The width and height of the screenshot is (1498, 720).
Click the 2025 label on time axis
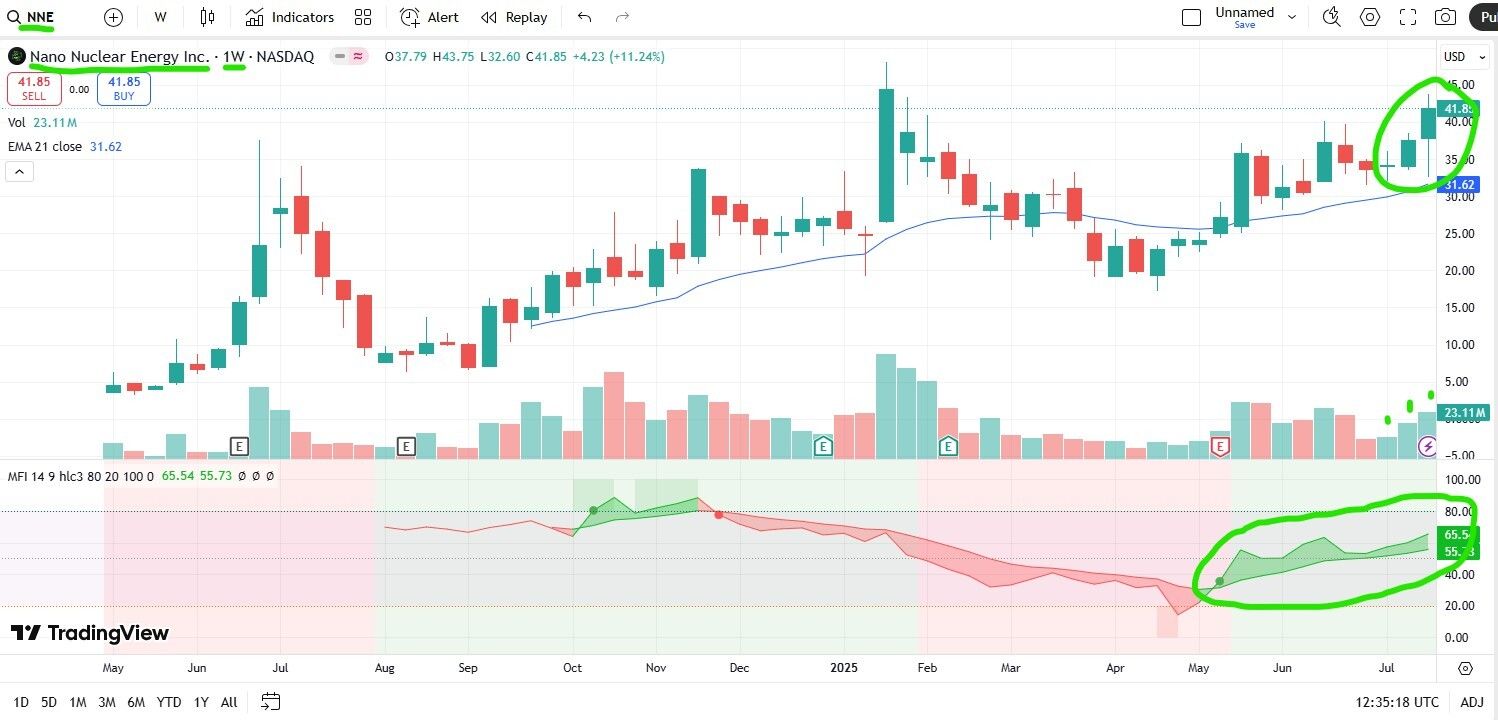coord(844,667)
